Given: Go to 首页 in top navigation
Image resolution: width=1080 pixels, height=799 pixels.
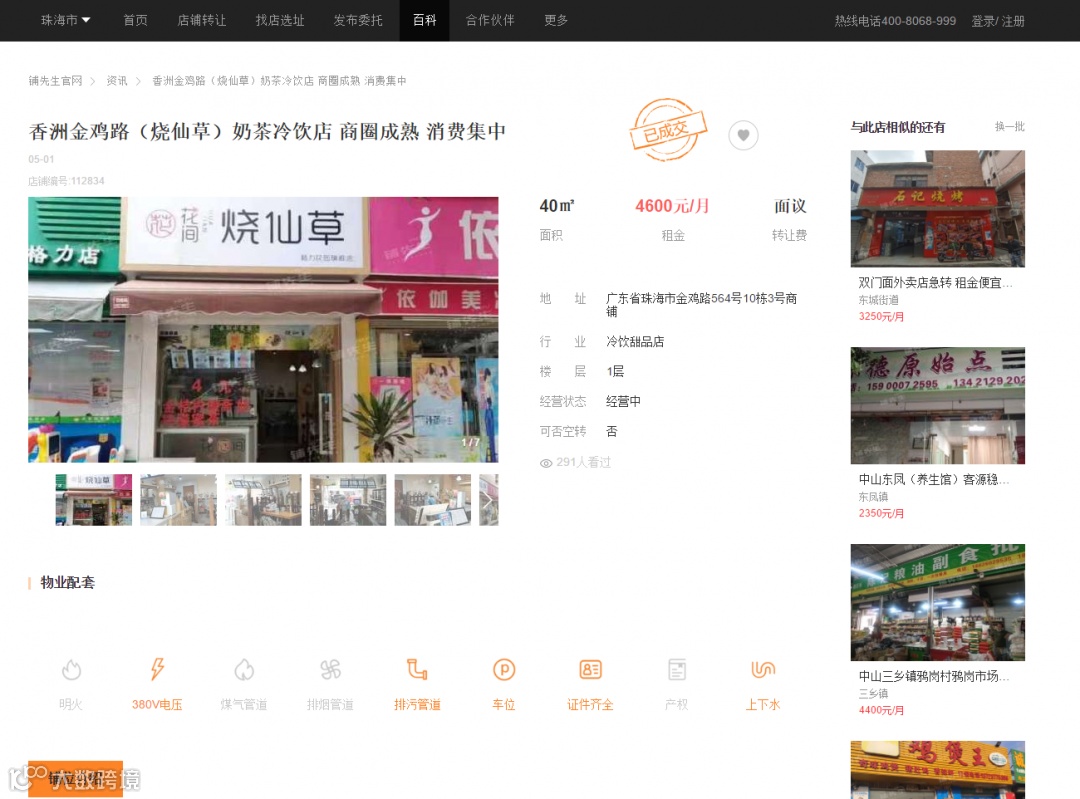Looking at the screenshot, I should [x=135, y=21].
